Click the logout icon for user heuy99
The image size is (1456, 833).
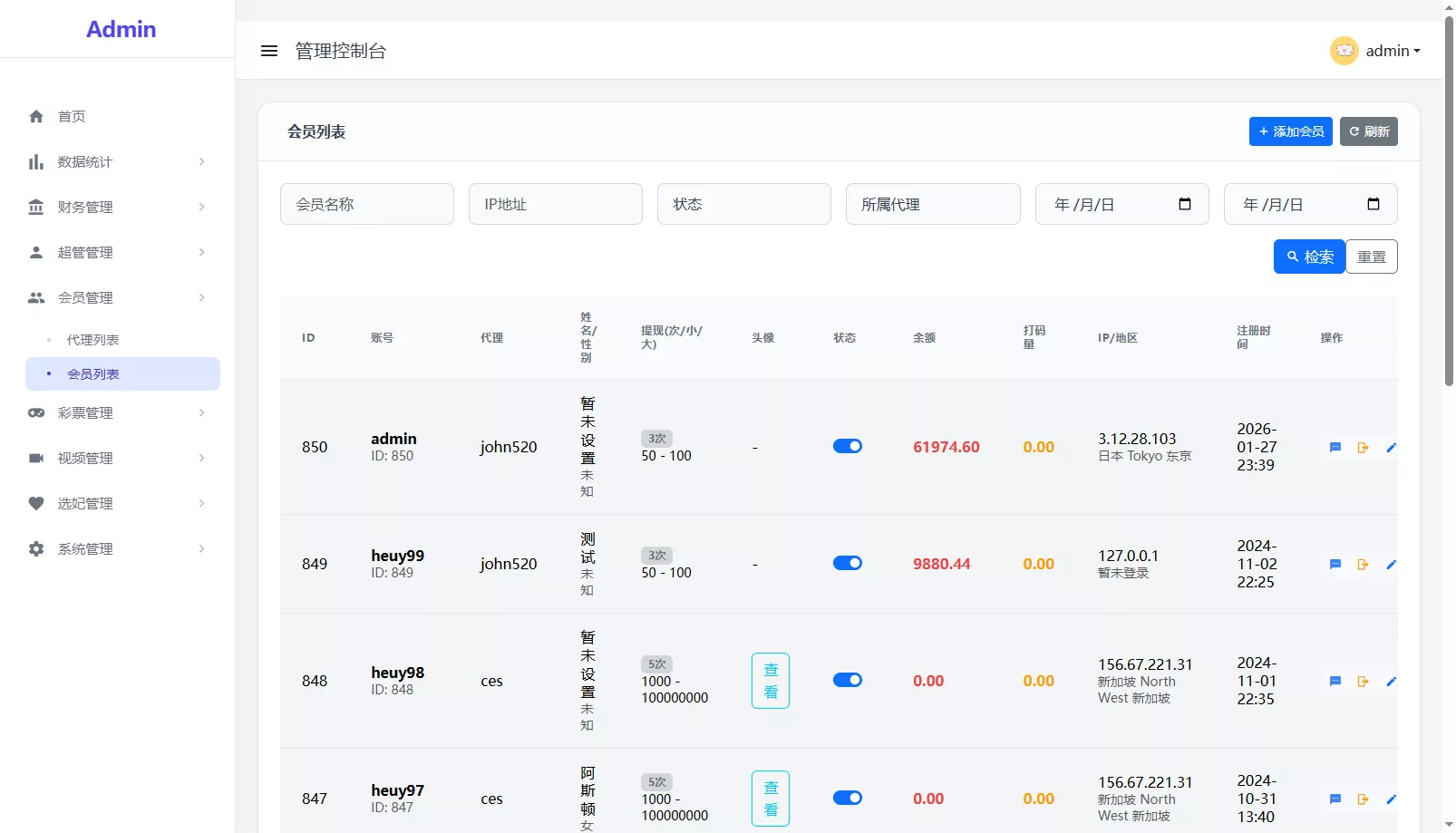[1363, 564]
